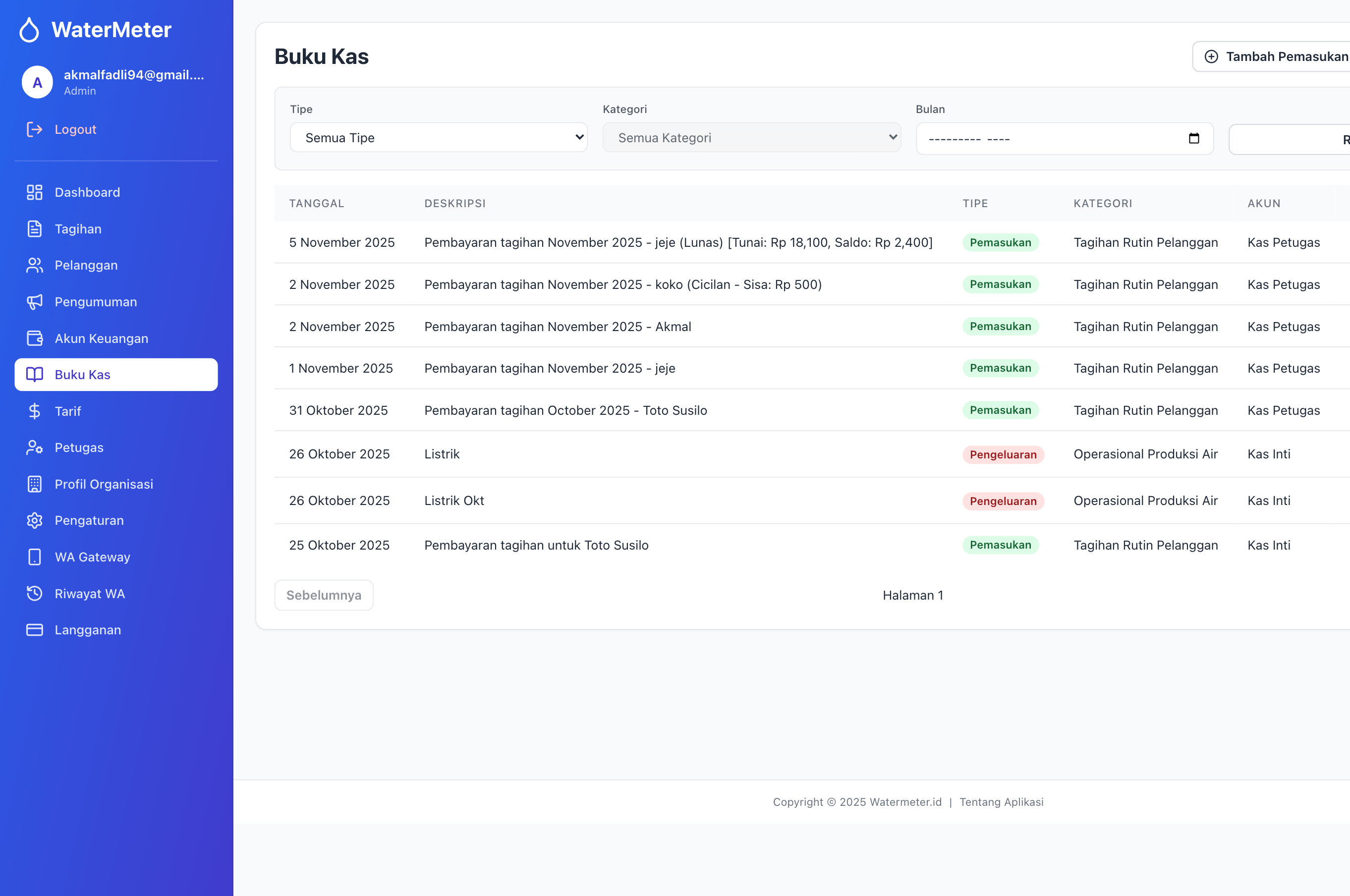Viewport: 1350px width, 896px height.
Task: Open the Tentang Aplikasi link
Action: 1001,802
